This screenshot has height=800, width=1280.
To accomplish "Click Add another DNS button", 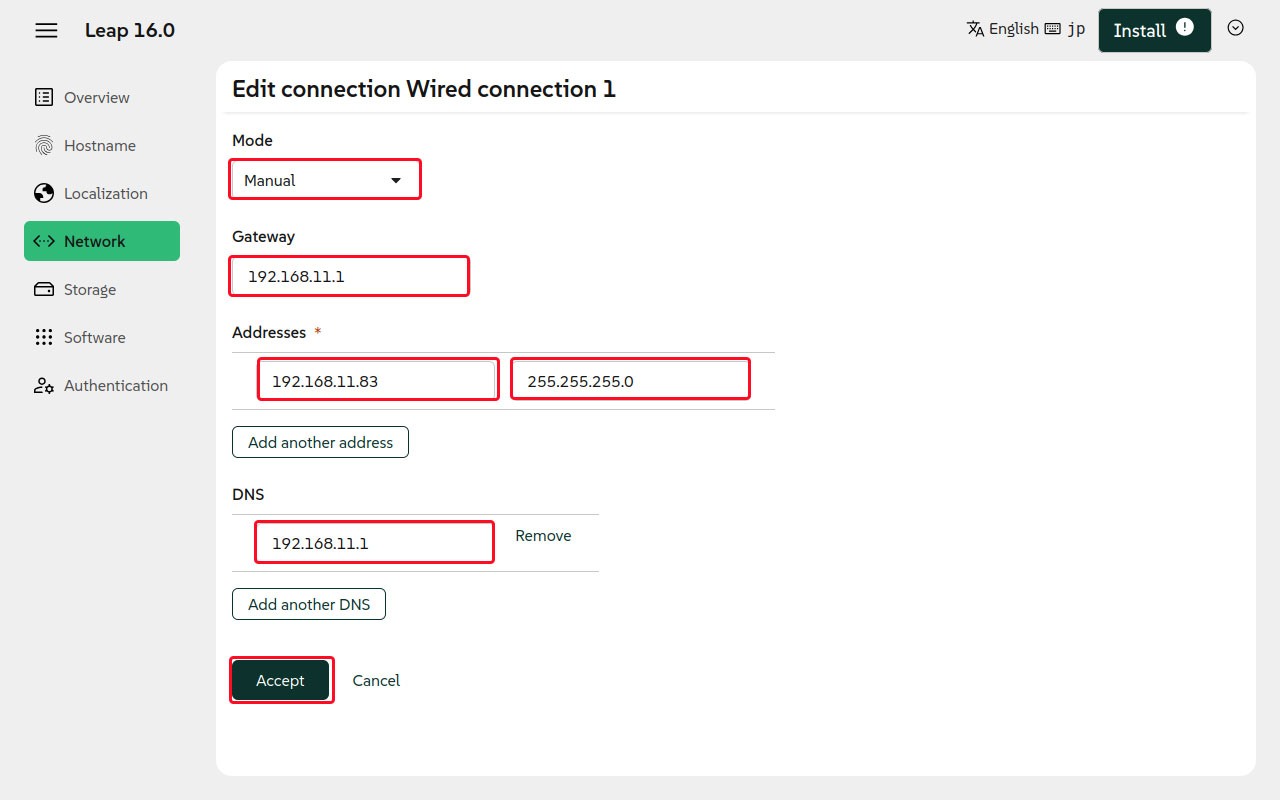I will [x=308, y=604].
